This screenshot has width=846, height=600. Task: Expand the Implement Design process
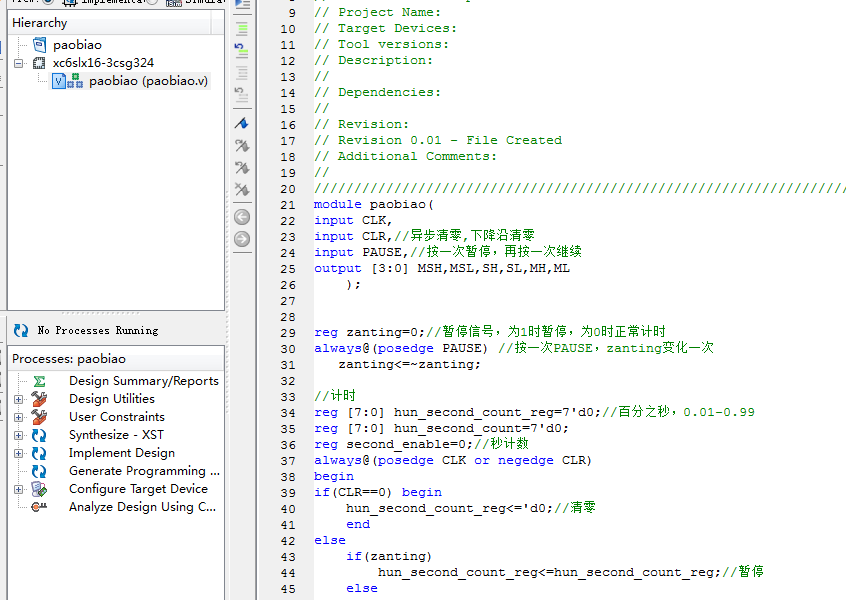click(19, 453)
